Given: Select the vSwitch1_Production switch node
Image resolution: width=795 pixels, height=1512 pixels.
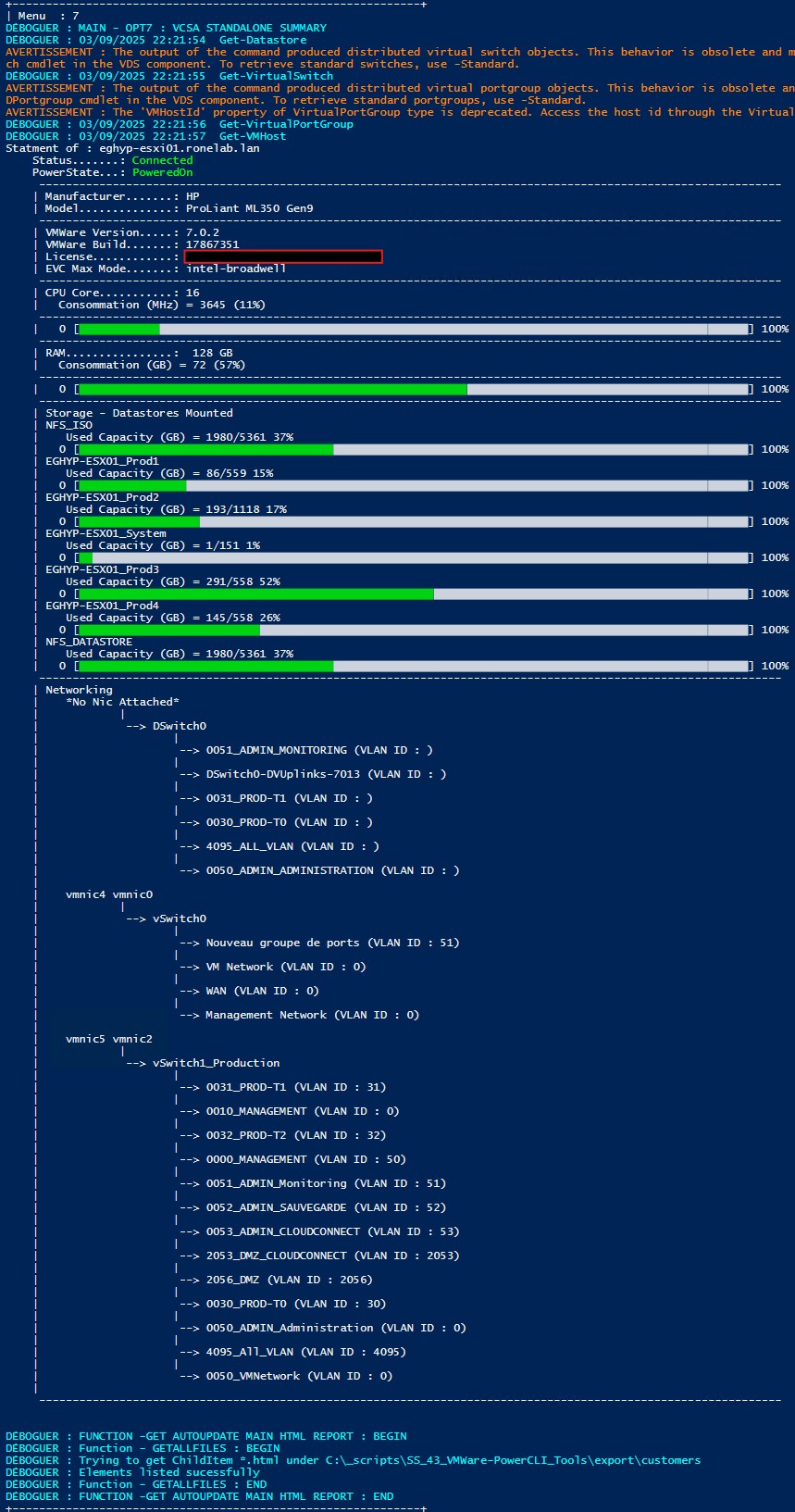Looking at the screenshot, I should 216,1063.
